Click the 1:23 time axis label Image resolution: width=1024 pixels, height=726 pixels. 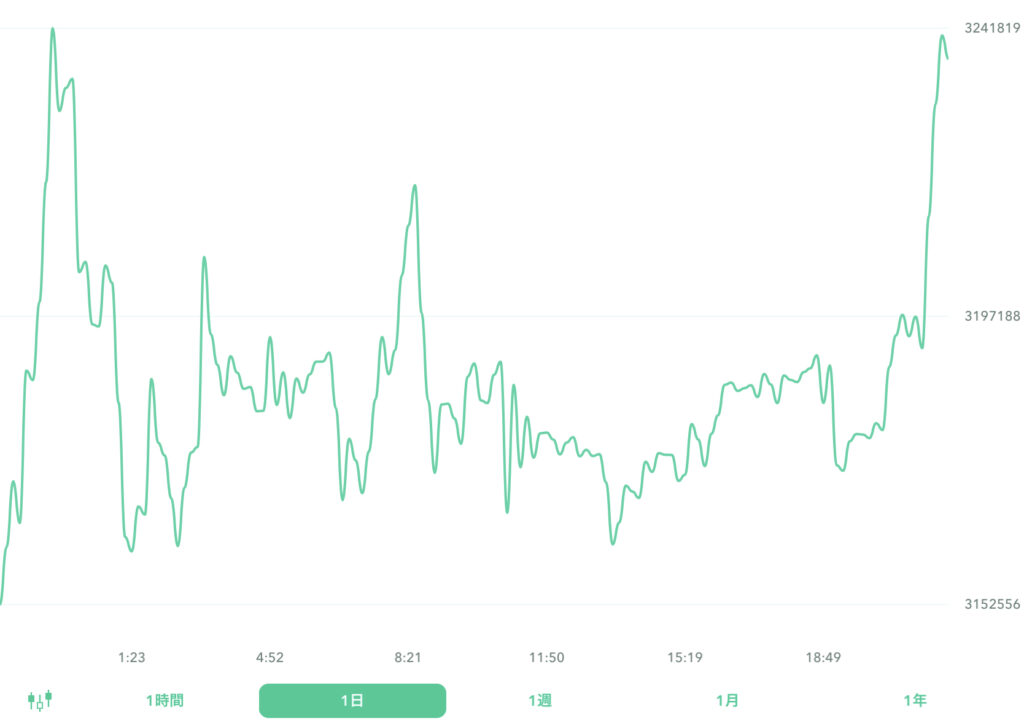point(133,658)
